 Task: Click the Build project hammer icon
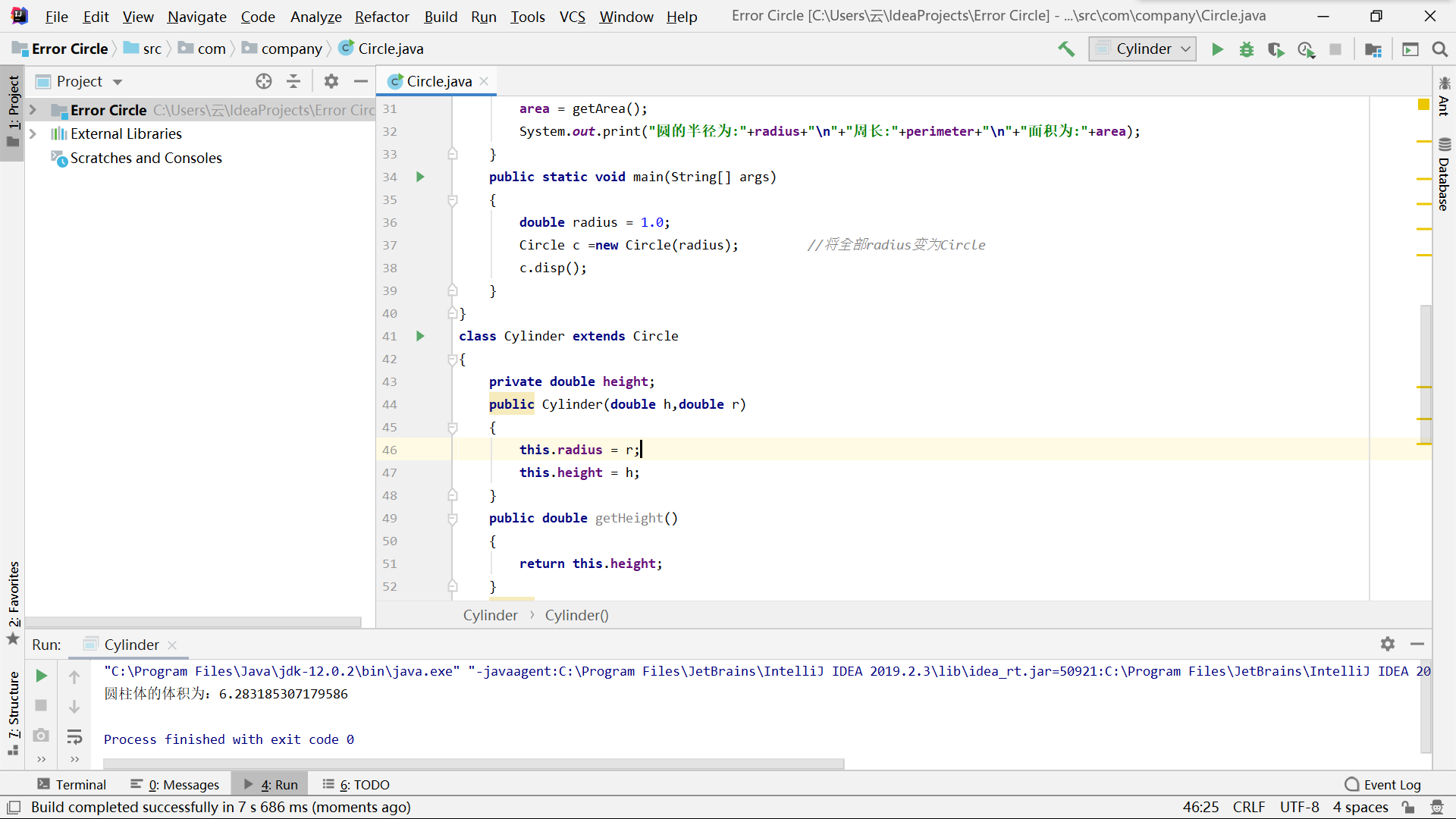tap(1066, 49)
